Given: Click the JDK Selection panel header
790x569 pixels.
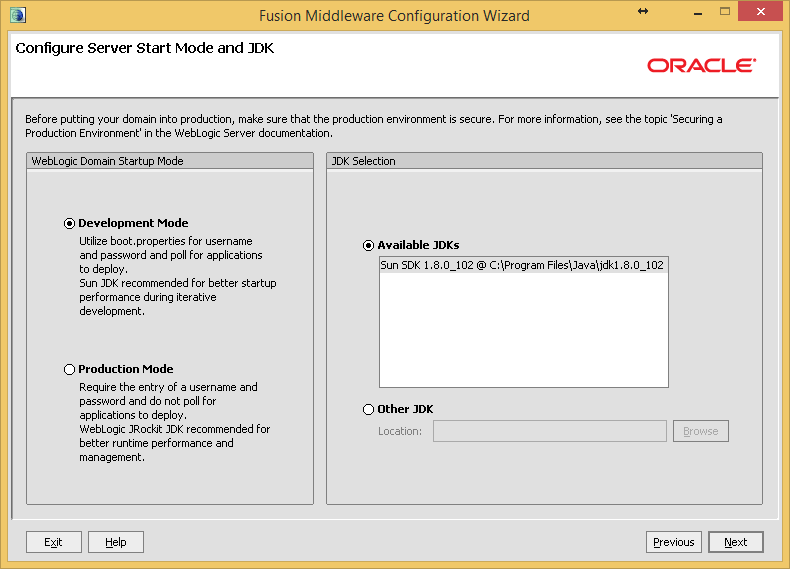Looking at the screenshot, I should coord(544,161).
